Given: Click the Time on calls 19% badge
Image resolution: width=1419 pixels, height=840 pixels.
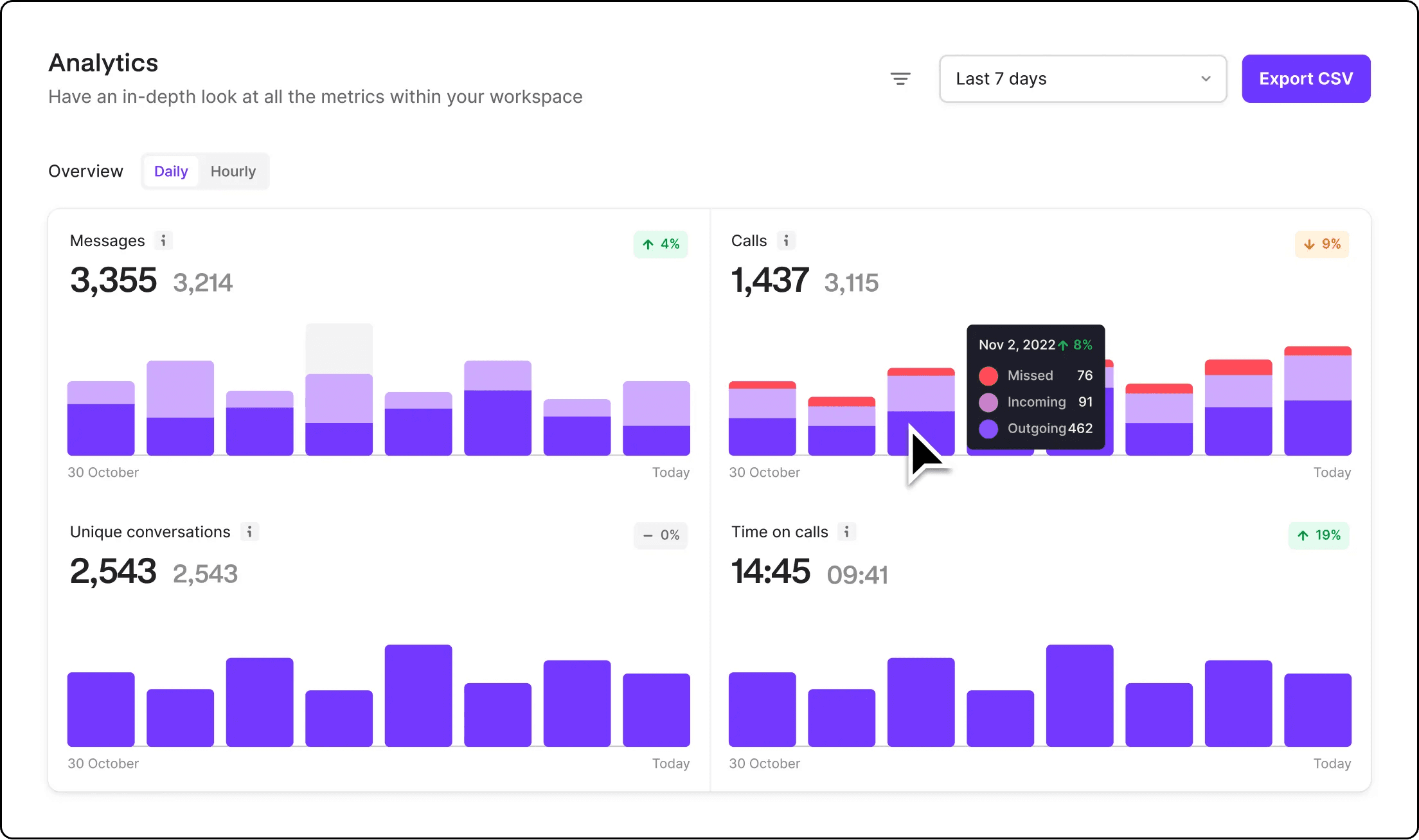Looking at the screenshot, I should (x=1318, y=535).
